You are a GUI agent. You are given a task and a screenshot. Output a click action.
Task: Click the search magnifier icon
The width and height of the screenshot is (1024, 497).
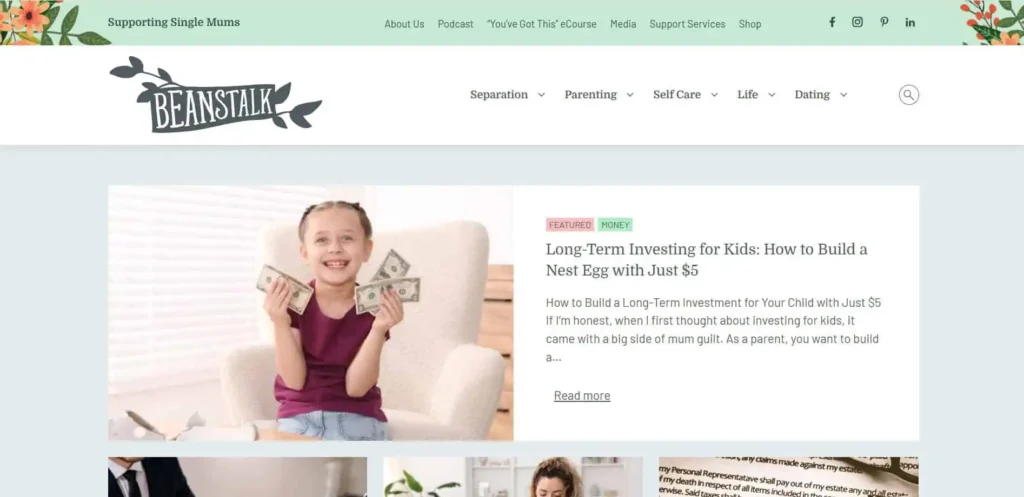click(x=908, y=95)
